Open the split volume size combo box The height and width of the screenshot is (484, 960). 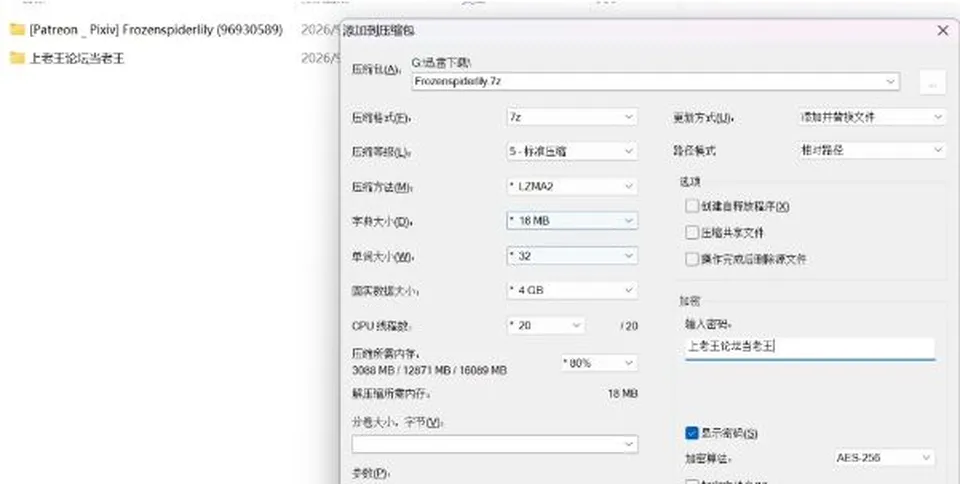[x=495, y=444]
